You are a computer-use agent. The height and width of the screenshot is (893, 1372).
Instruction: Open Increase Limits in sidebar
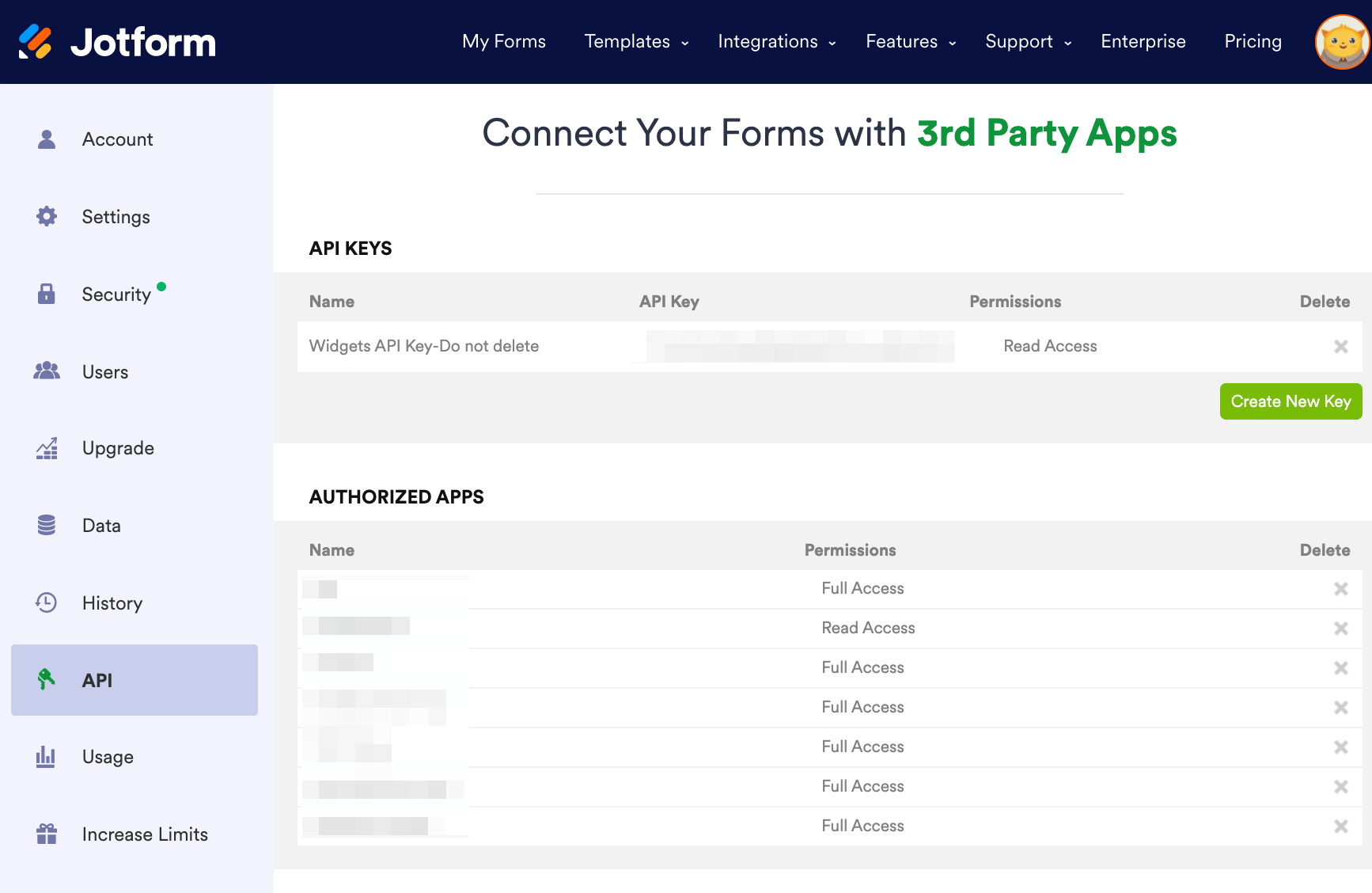pyautogui.click(x=135, y=834)
